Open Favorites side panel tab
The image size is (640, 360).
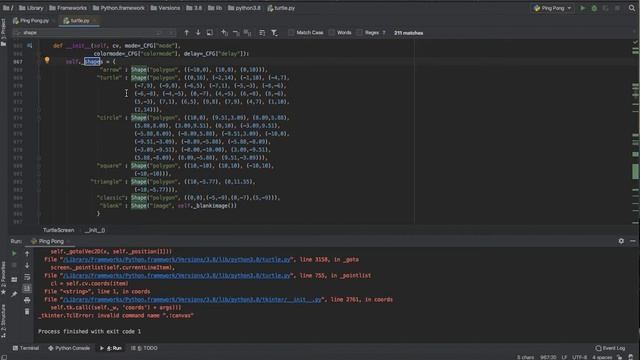[4, 278]
